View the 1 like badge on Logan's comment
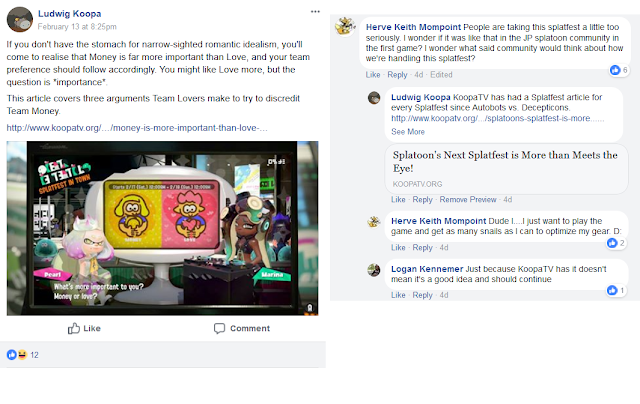640x404 pixels. (x=616, y=291)
